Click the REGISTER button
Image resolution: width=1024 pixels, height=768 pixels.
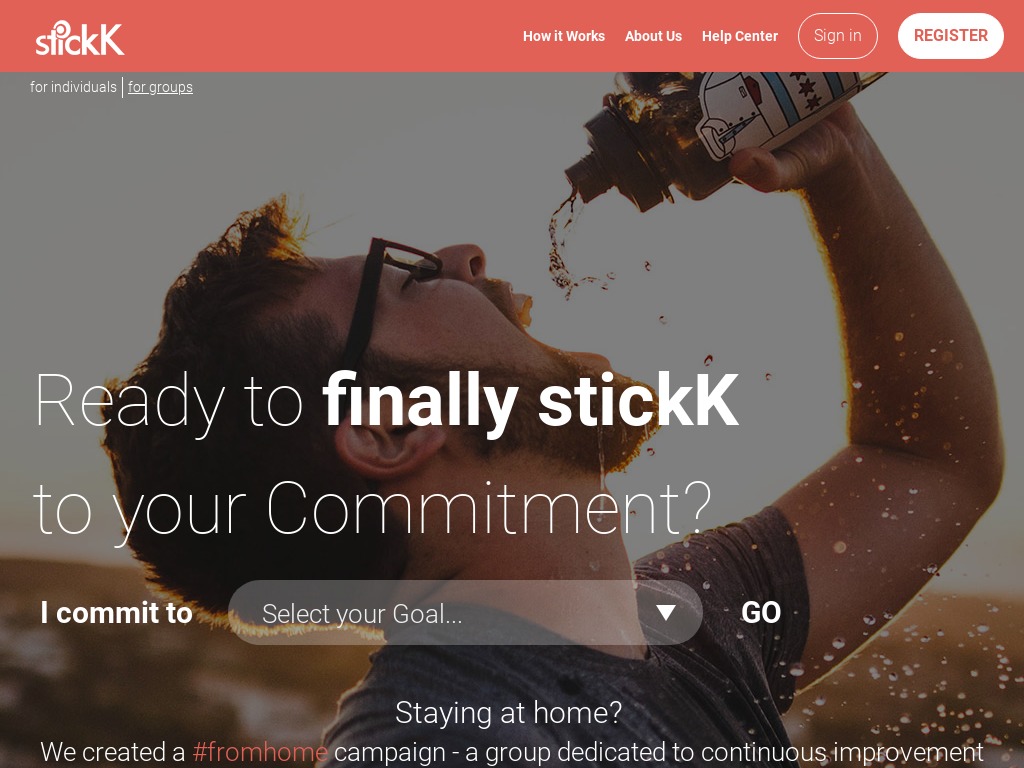point(950,36)
